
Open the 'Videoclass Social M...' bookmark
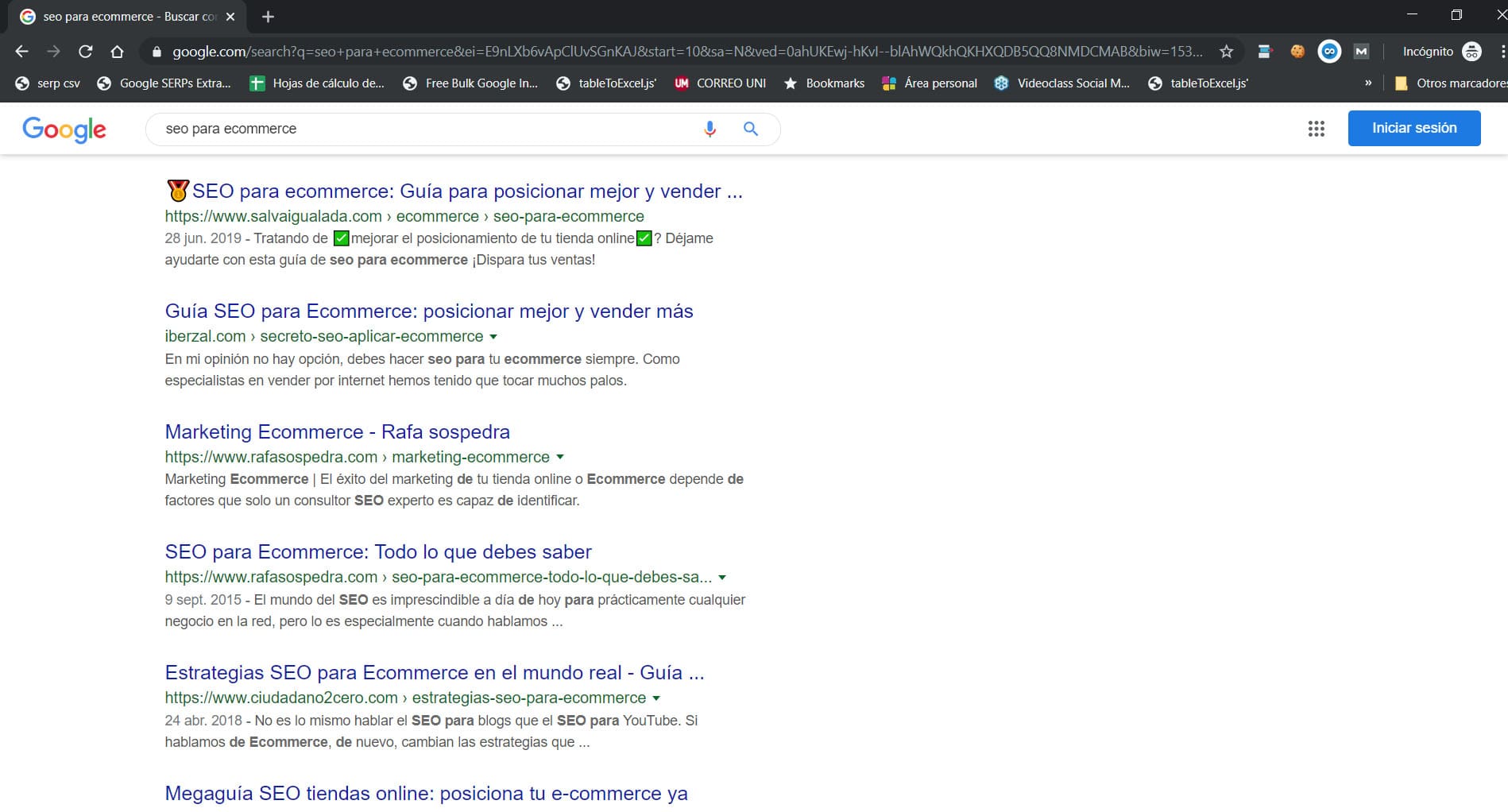[1062, 83]
